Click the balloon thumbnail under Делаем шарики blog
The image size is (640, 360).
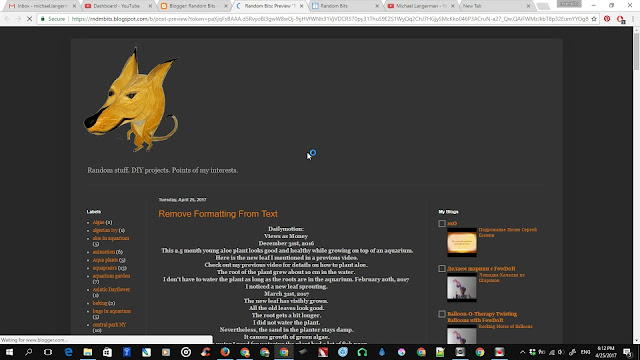tap(462, 288)
